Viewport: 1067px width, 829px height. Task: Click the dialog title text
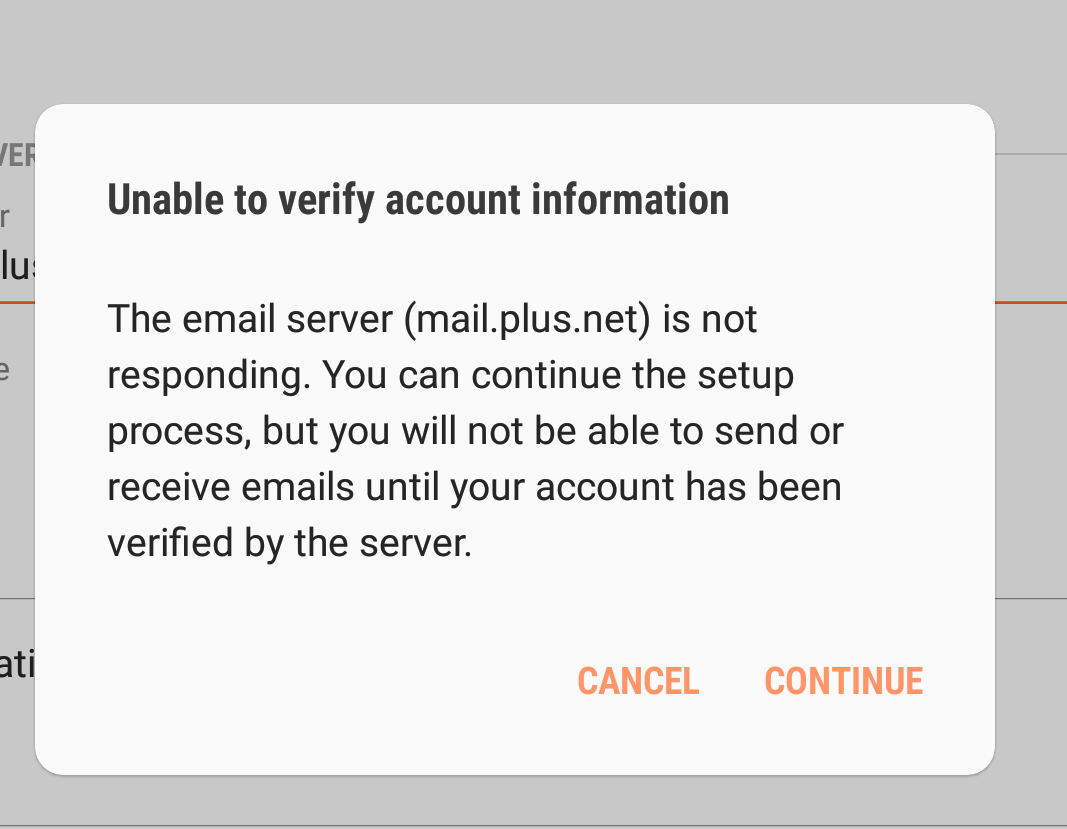418,199
